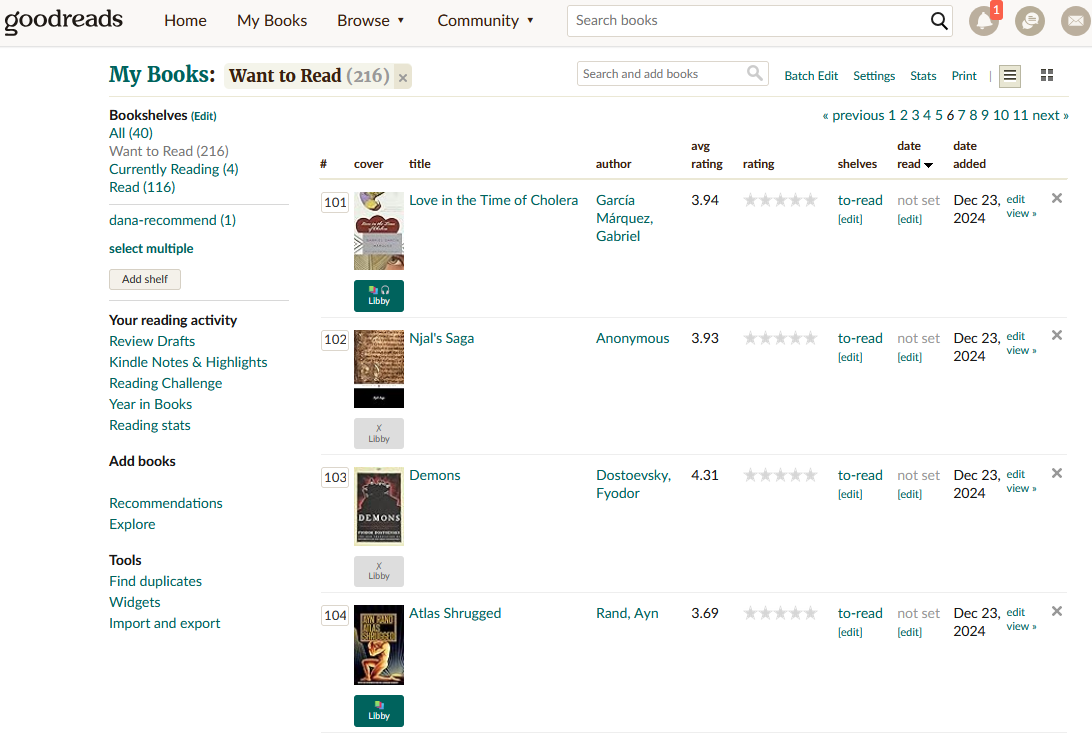The image size is (1092, 737).
Task: Click unavailable Libby button under Demons
Action: (x=379, y=571)
